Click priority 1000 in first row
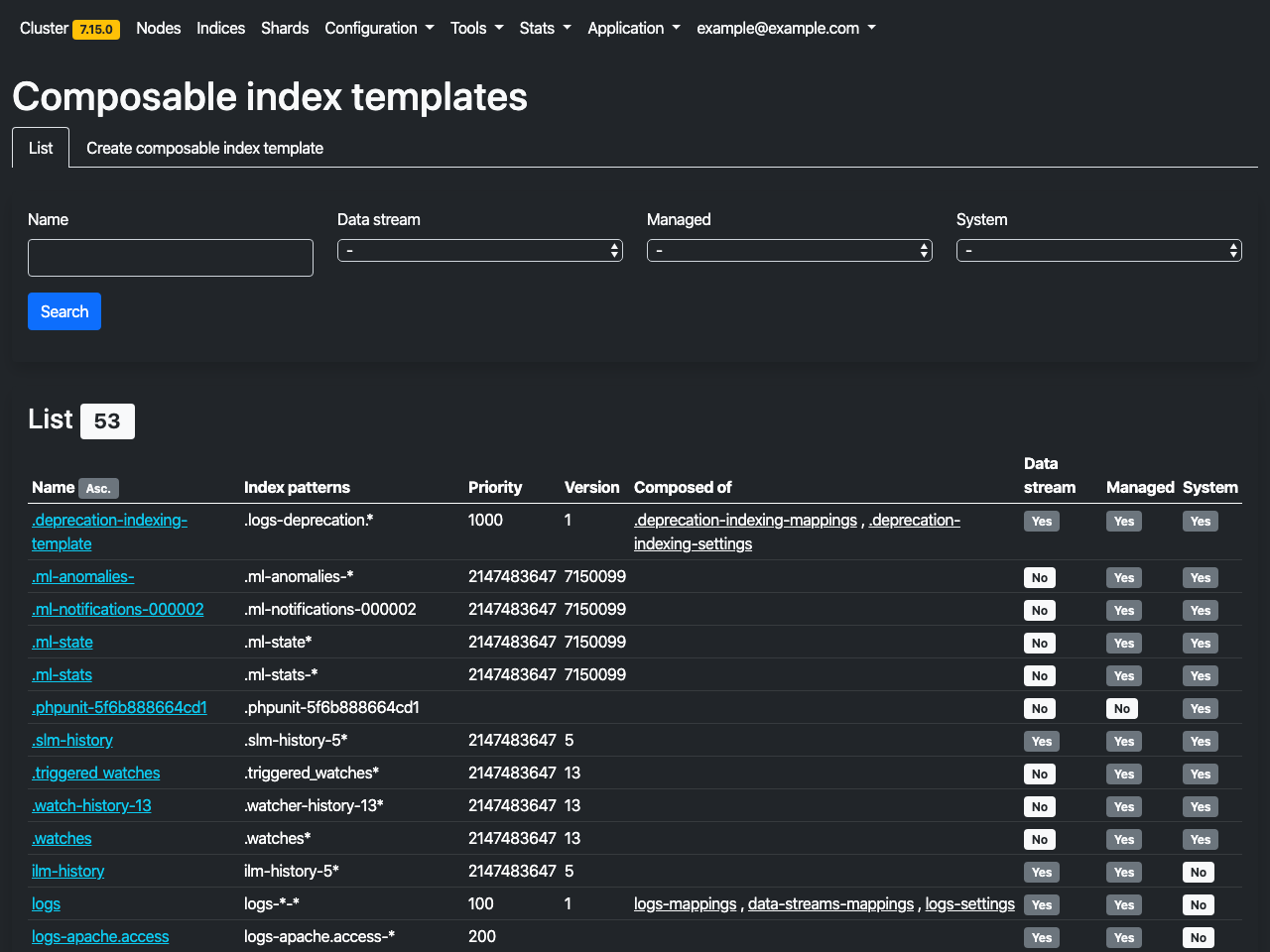The height and width of the screenshot is (952, 1270). (x=485, y=520)
